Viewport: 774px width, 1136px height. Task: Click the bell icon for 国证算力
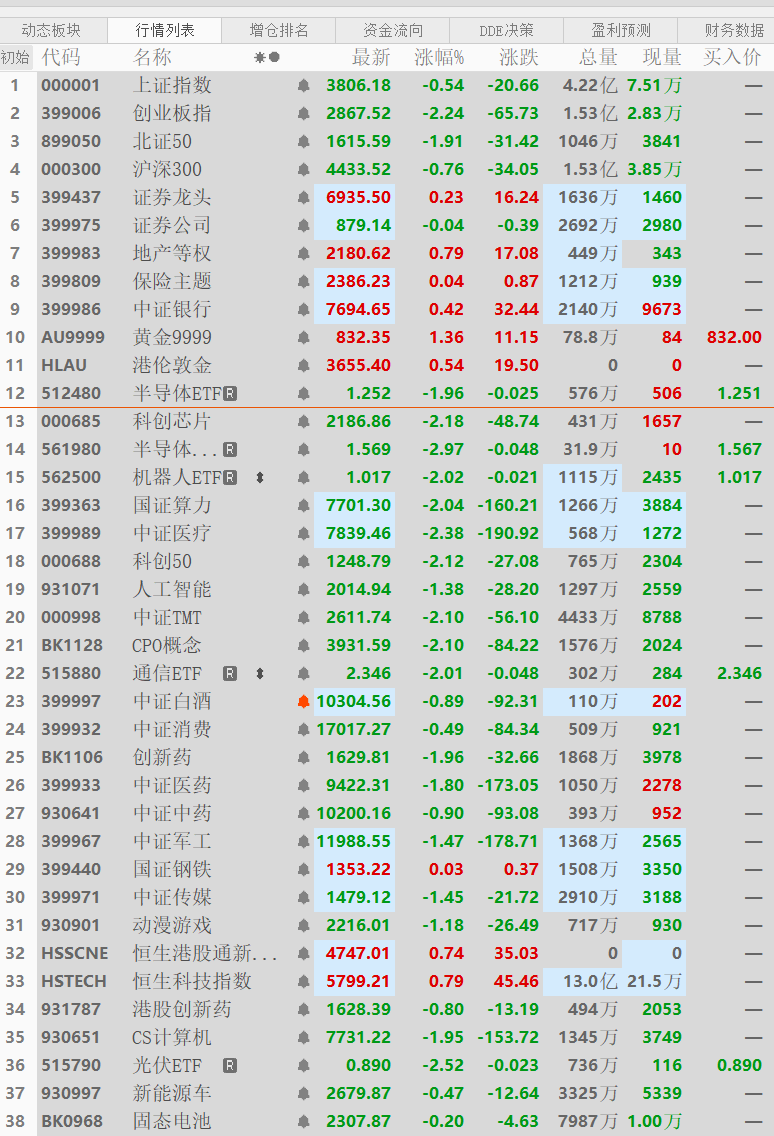(304, 506)
